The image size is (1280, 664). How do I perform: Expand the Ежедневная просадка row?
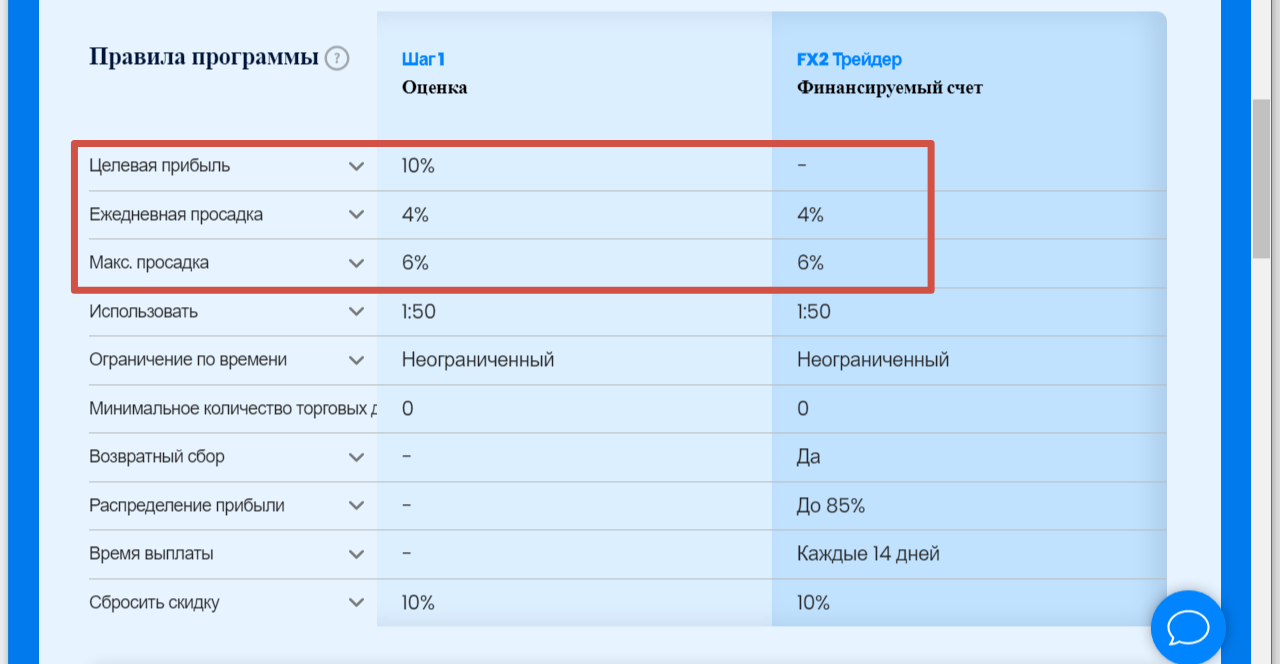pyautogui.click(x=356, y=214)
